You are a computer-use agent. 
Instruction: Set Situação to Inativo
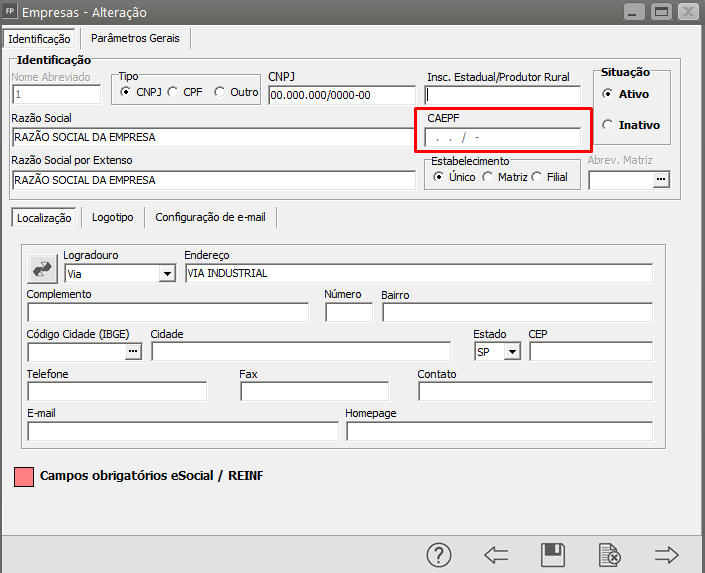coord(607,125)
